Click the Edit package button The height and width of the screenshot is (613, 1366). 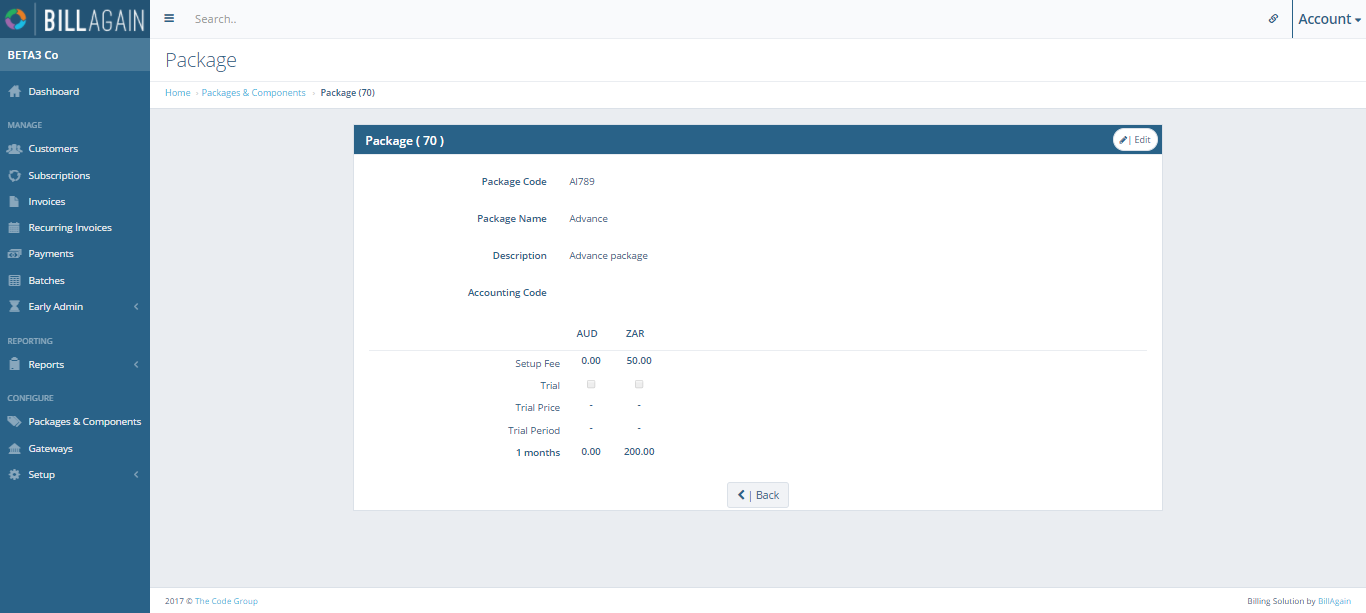click(x=1135, y=140)
